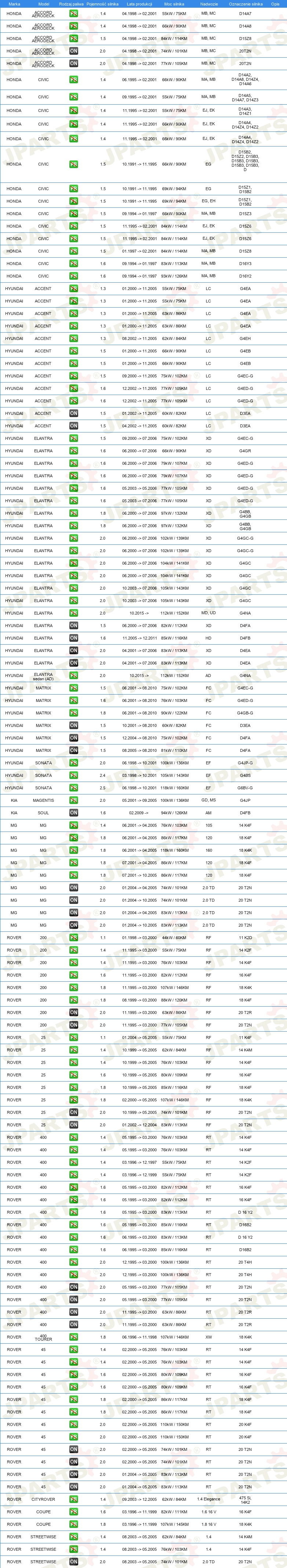Click petrol icon in Civic D16Y3 row
Viewport: 287px width, 1568px height.
(x=73, y=264)
